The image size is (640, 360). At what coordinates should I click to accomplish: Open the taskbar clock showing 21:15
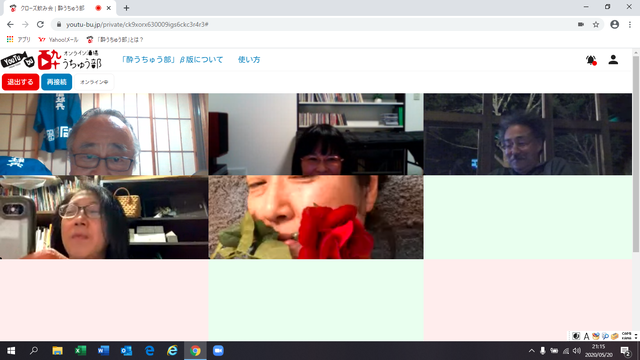(598, 351)
